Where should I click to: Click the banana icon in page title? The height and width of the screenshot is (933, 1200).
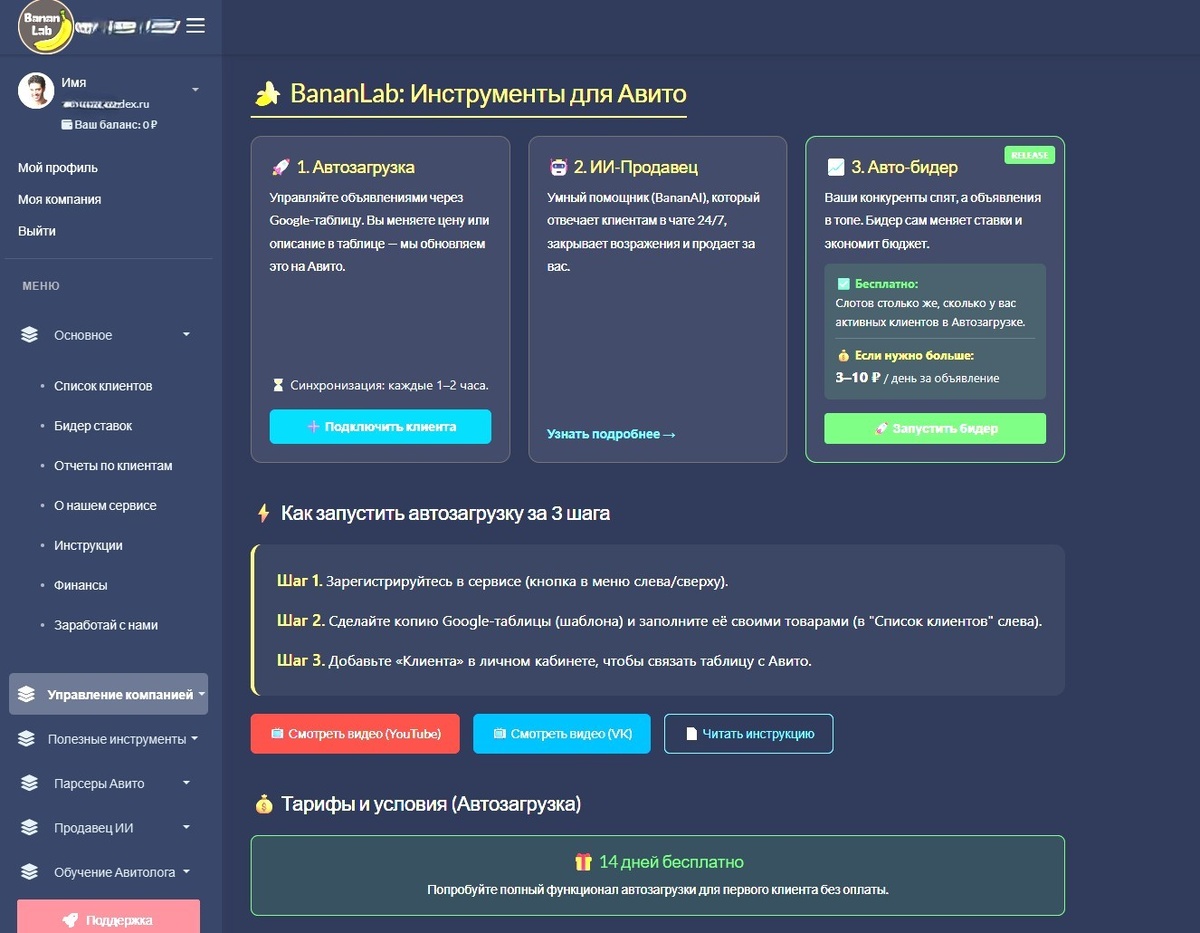(x=267, y=95)
